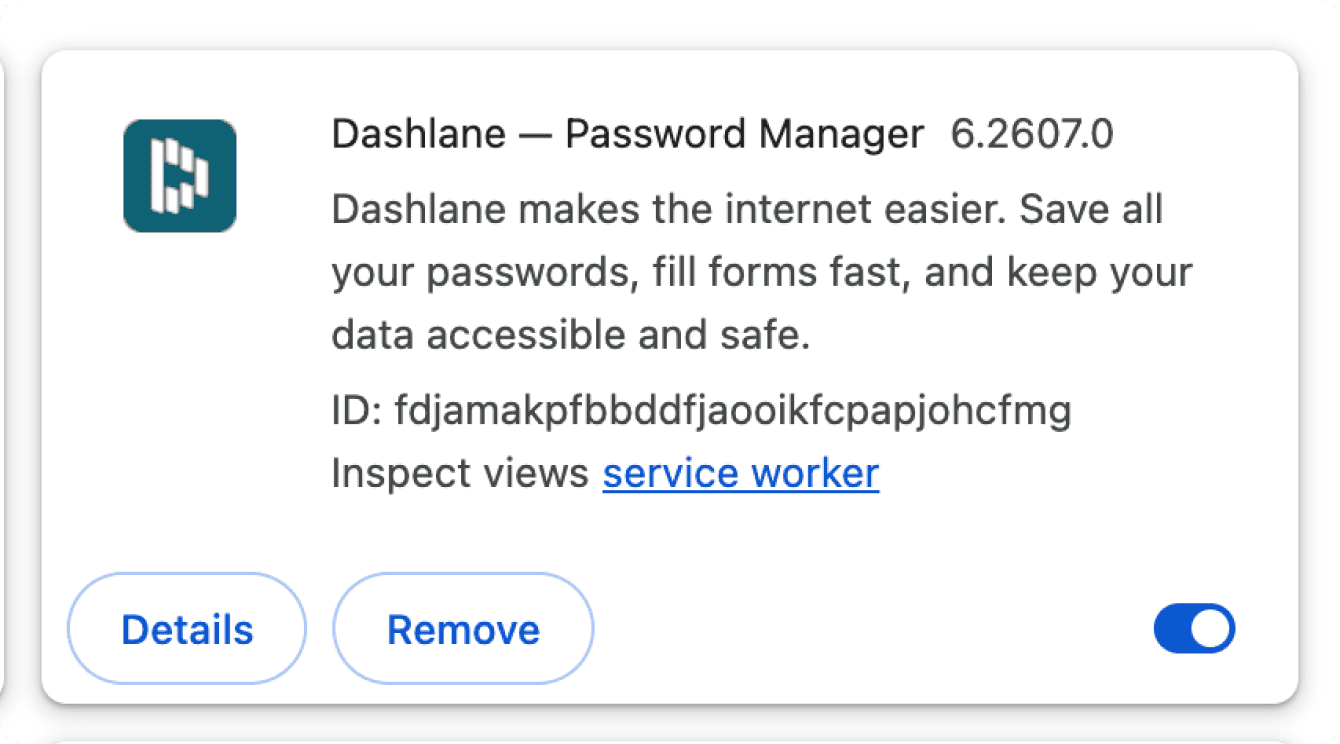This screenshot has height=744, width=1340.
Task: Click the extension ID string fdjamakpfbbddfjaooikfcpapjohcfmg
Action: click(733, 410)
